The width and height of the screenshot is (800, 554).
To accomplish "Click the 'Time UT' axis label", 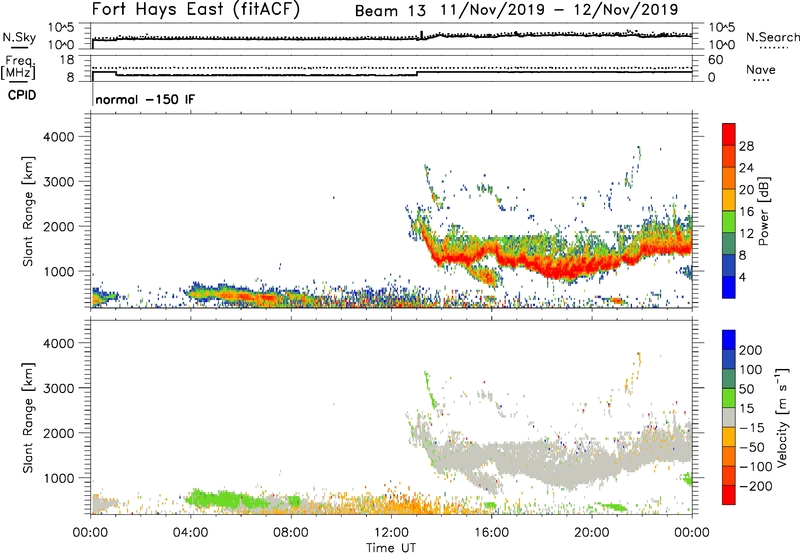I will tap(391, 547).
